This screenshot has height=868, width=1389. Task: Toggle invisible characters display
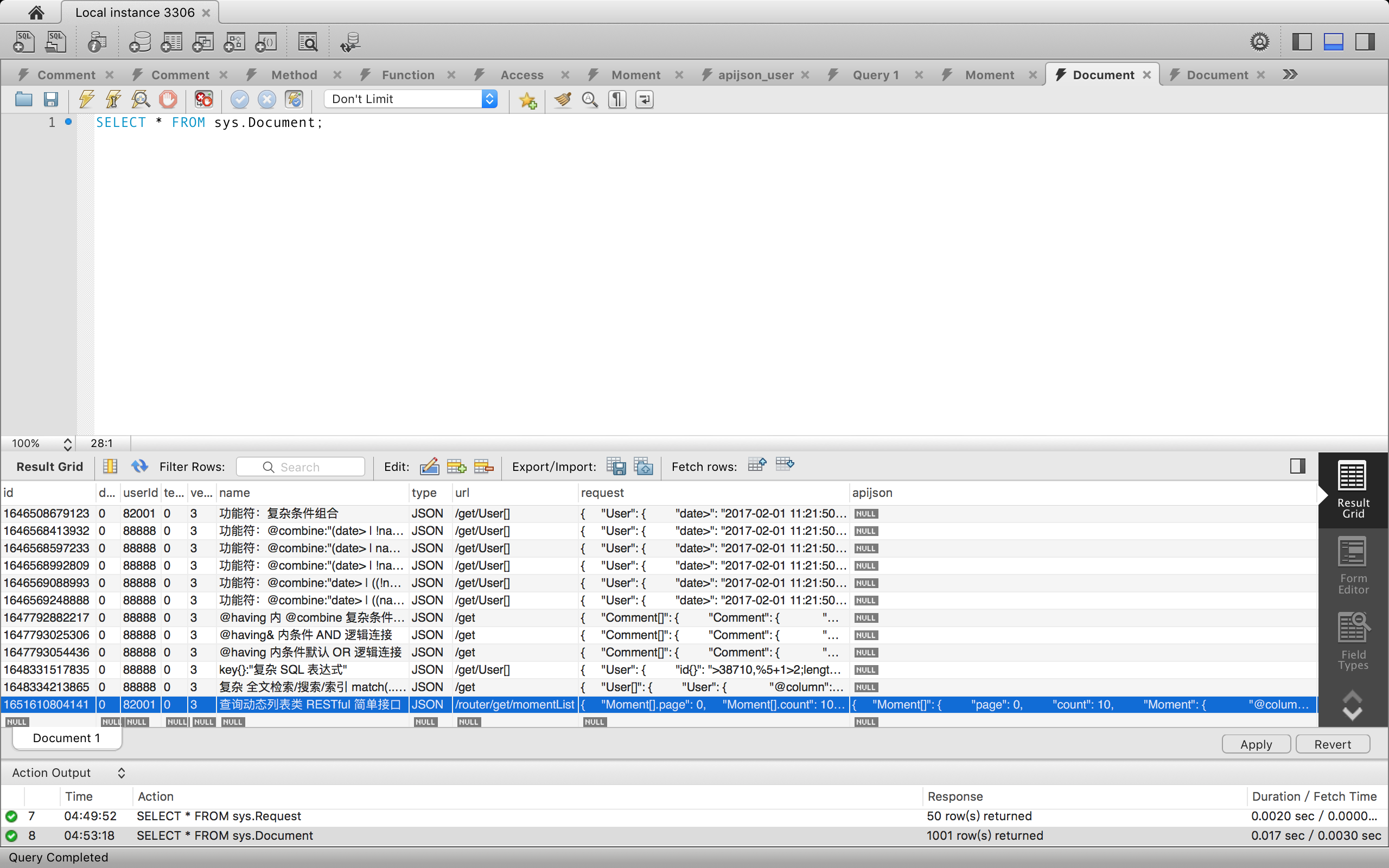pos(617,99)
